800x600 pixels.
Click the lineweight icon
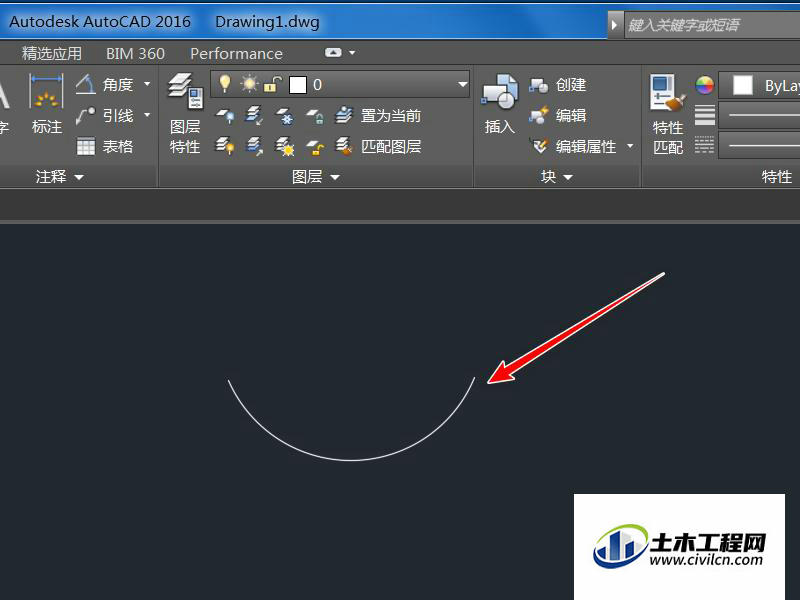click(705, 115)
